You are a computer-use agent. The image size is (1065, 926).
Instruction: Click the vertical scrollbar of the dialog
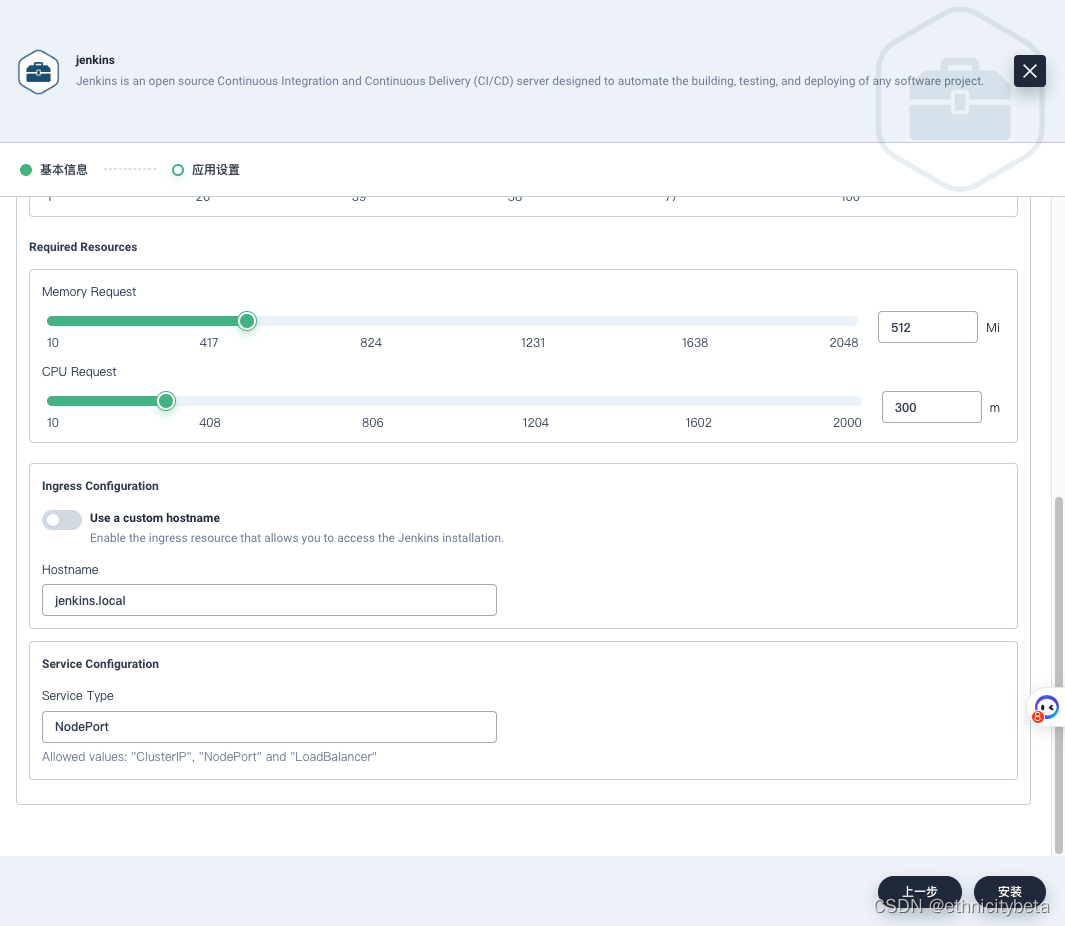pos(1058,675)
